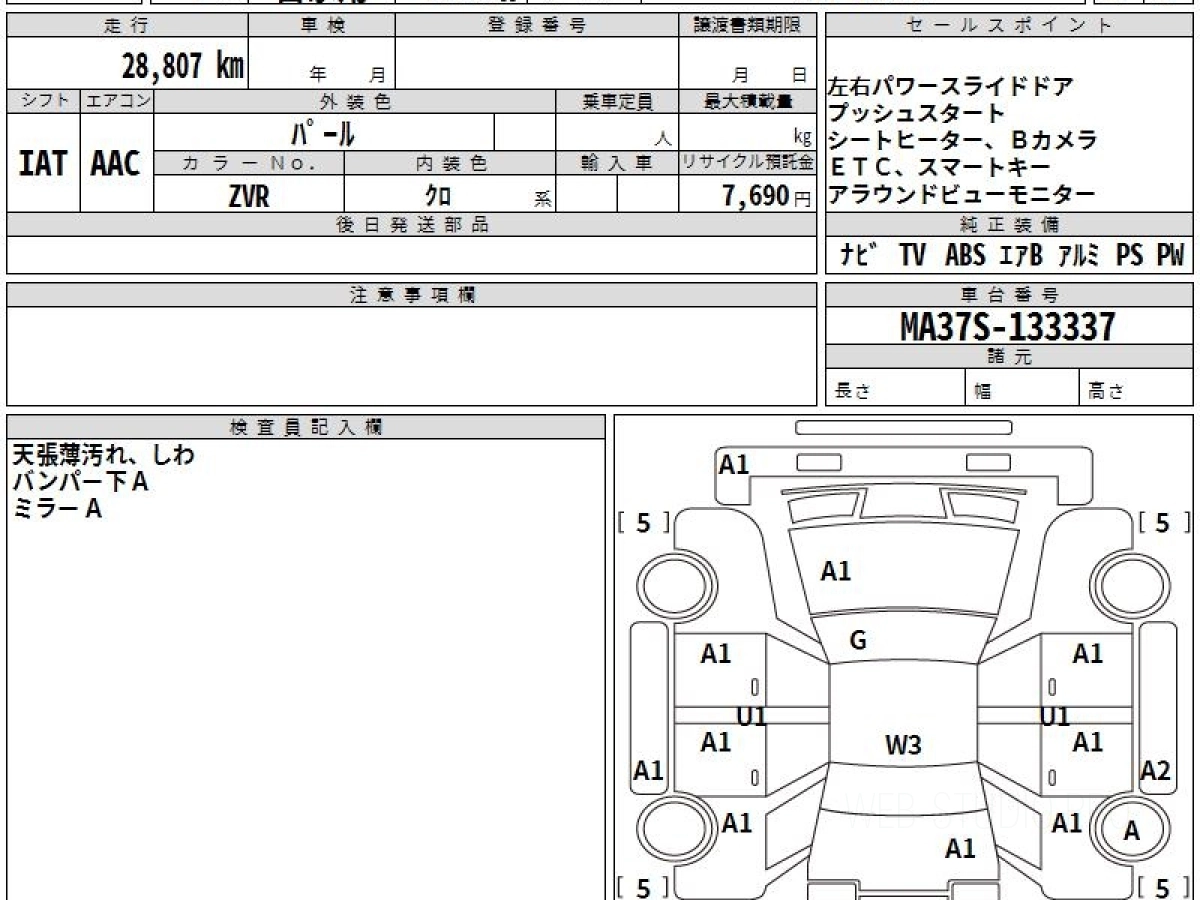The image size is (1200, 900).
Task: Click the リサイクル預託金 header
Action: pos(748,163)
